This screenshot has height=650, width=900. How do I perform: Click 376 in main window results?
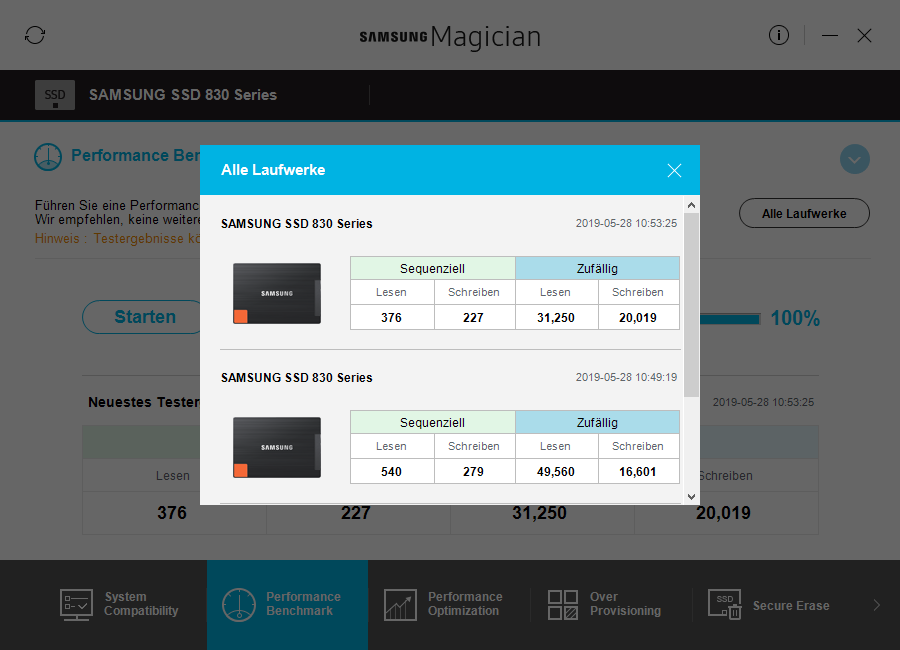click(x=172, y=513)
